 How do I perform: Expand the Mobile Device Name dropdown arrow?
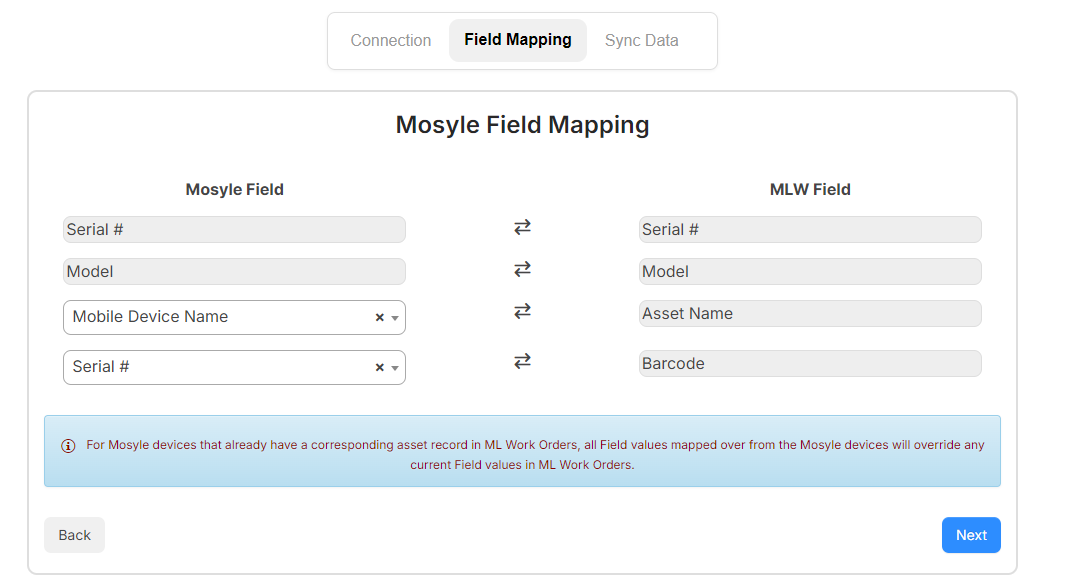click(x=395, y=318)
